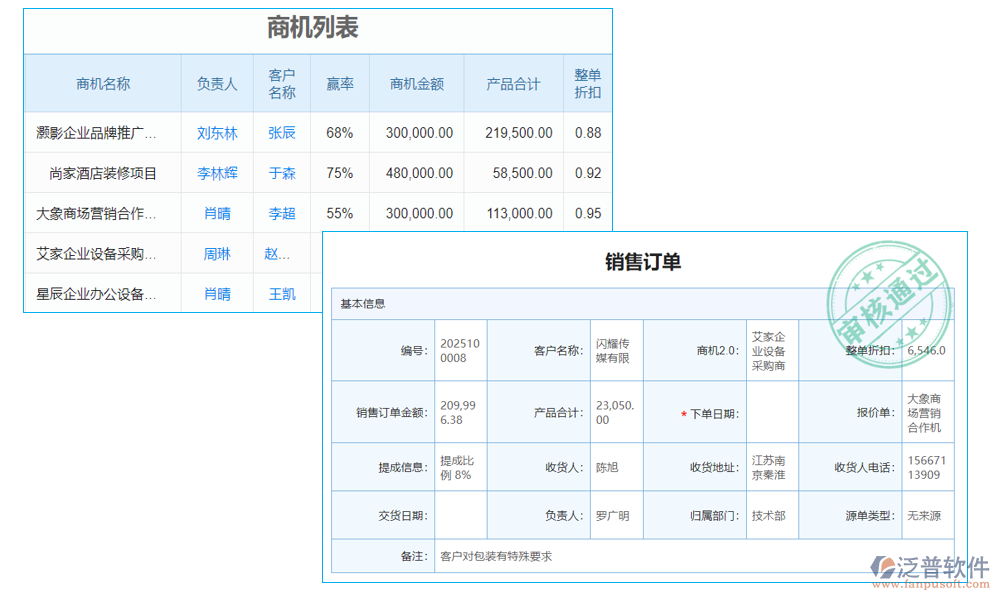Select customer 于森 in the table
This screenshot has width=1000, height=600.
coord(281,172)
